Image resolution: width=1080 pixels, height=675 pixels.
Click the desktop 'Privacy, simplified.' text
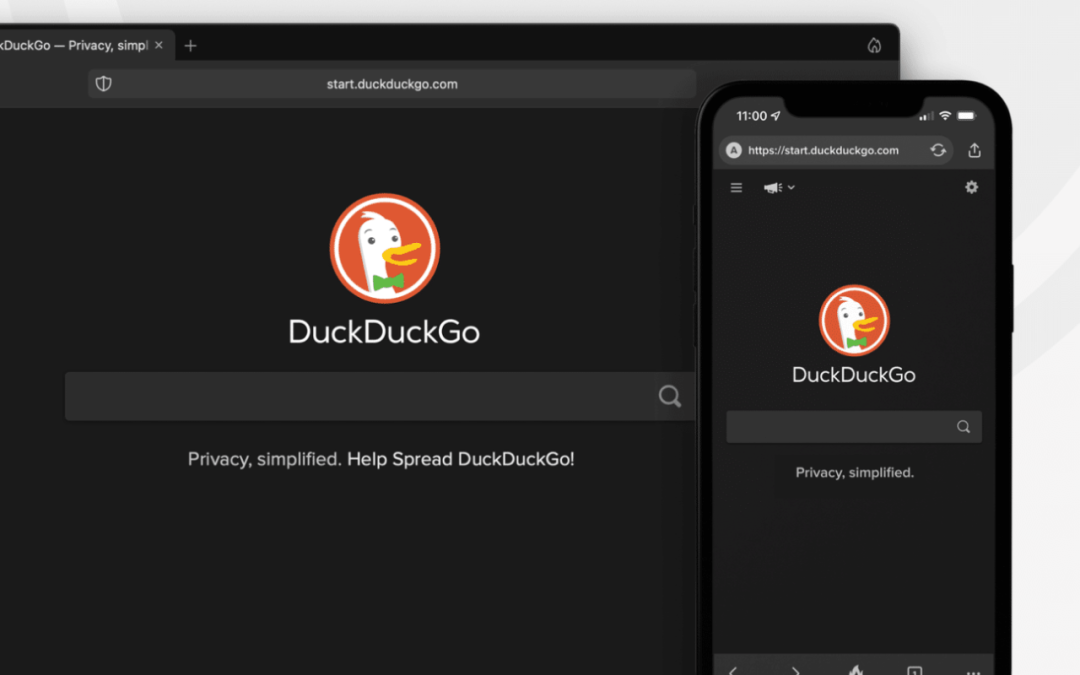[x=264, y=459]
